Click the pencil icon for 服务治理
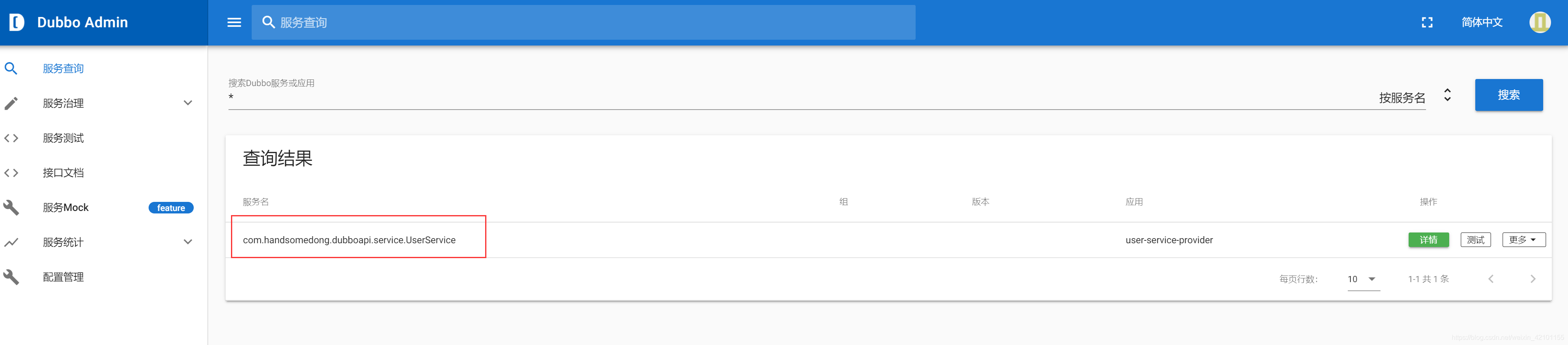 tap(11, 103)
